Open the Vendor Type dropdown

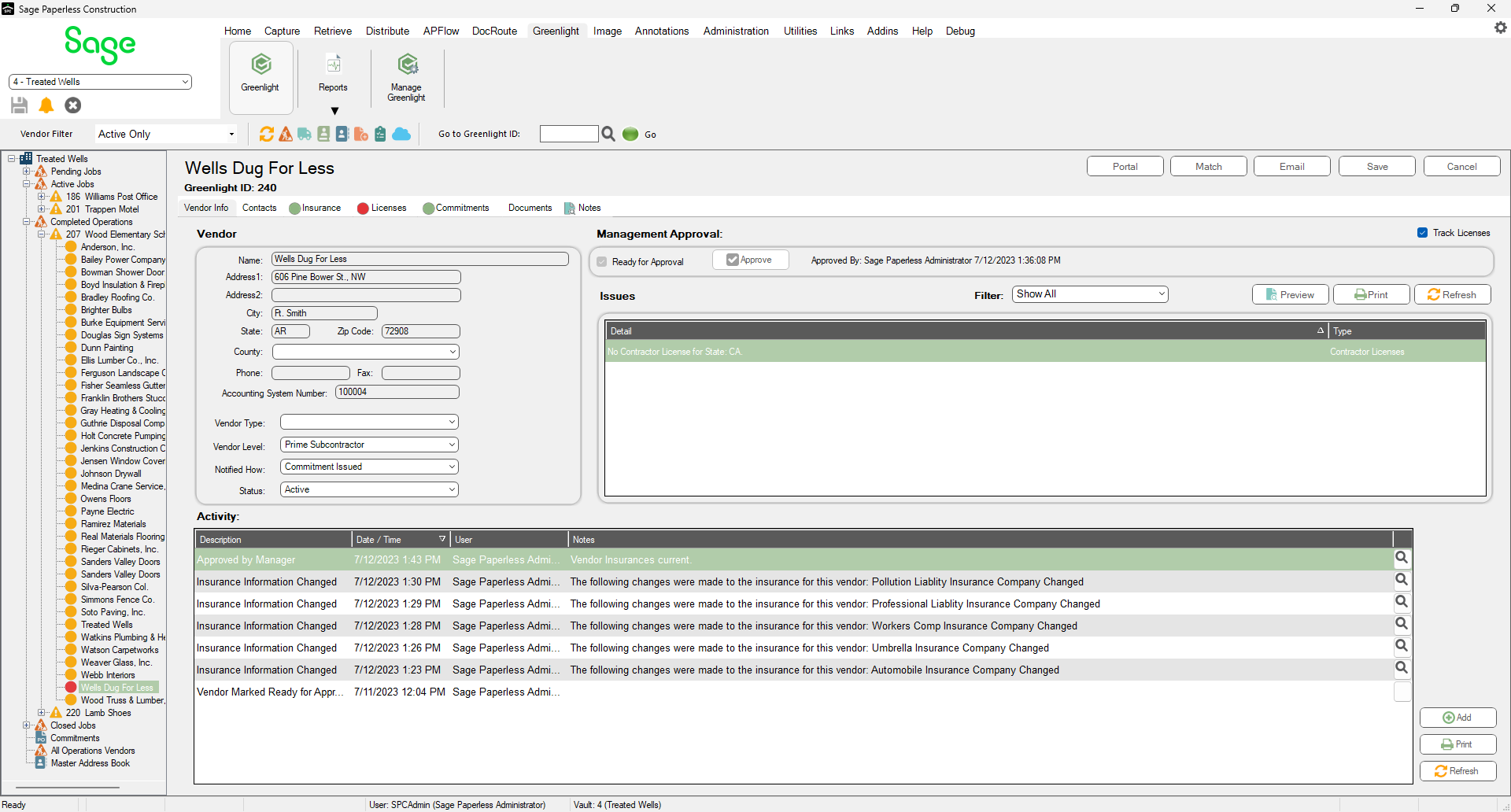[x=369, y=423]
